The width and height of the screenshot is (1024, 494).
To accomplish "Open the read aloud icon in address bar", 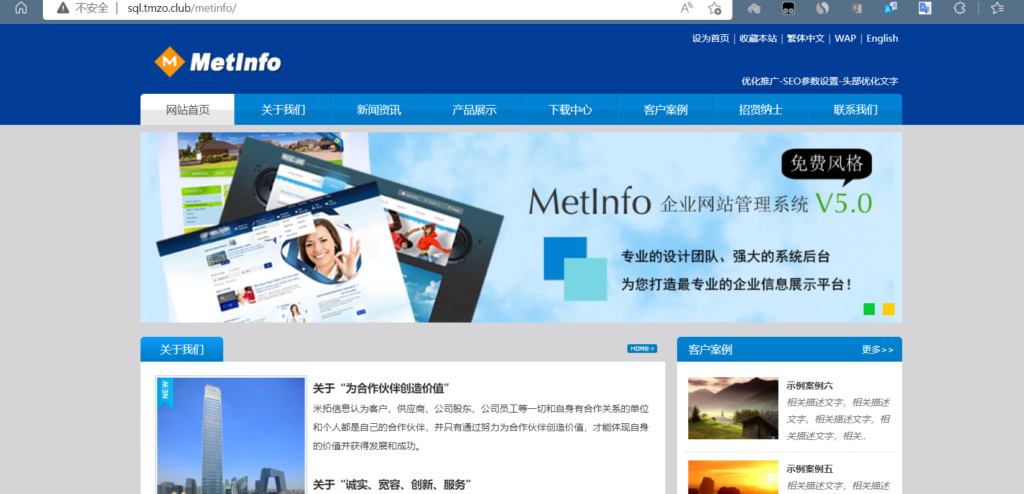I will coord(686,8).
